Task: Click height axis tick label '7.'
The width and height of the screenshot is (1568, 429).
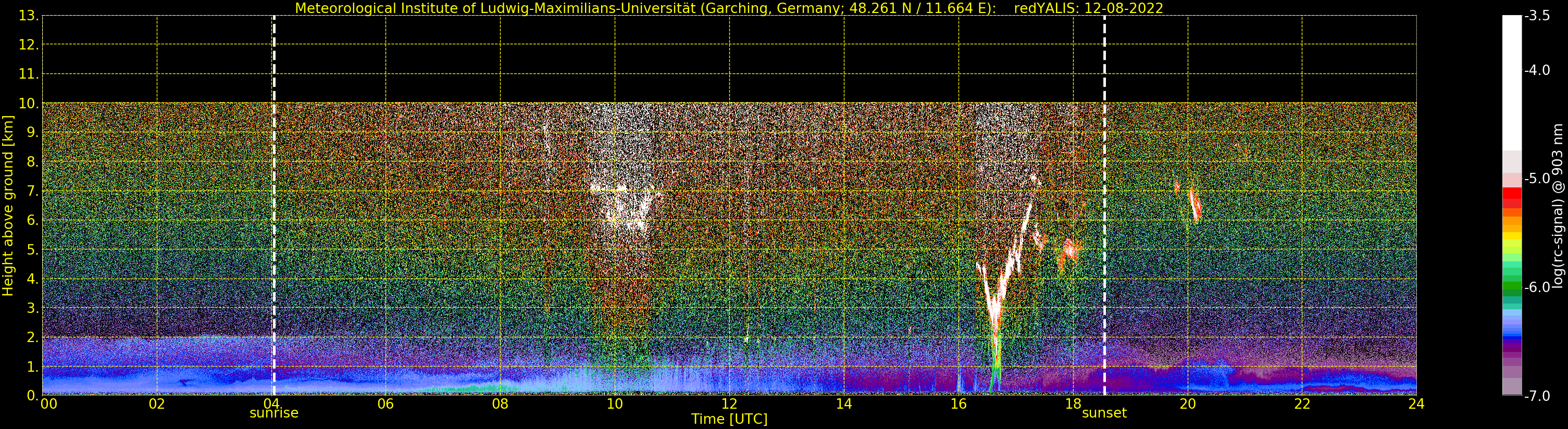Action: pos(32,191)
